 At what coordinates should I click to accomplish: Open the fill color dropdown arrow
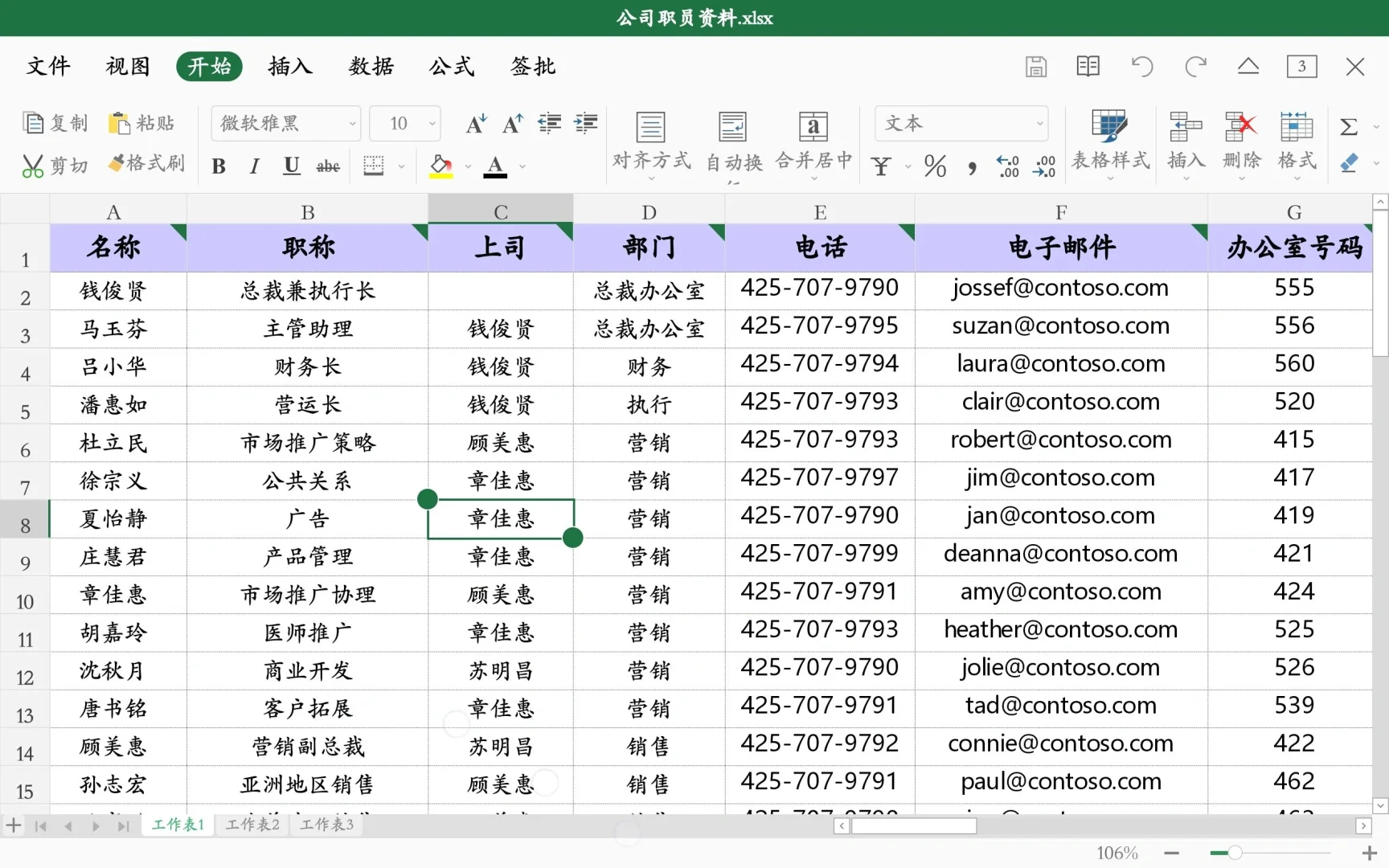(469, 166)
